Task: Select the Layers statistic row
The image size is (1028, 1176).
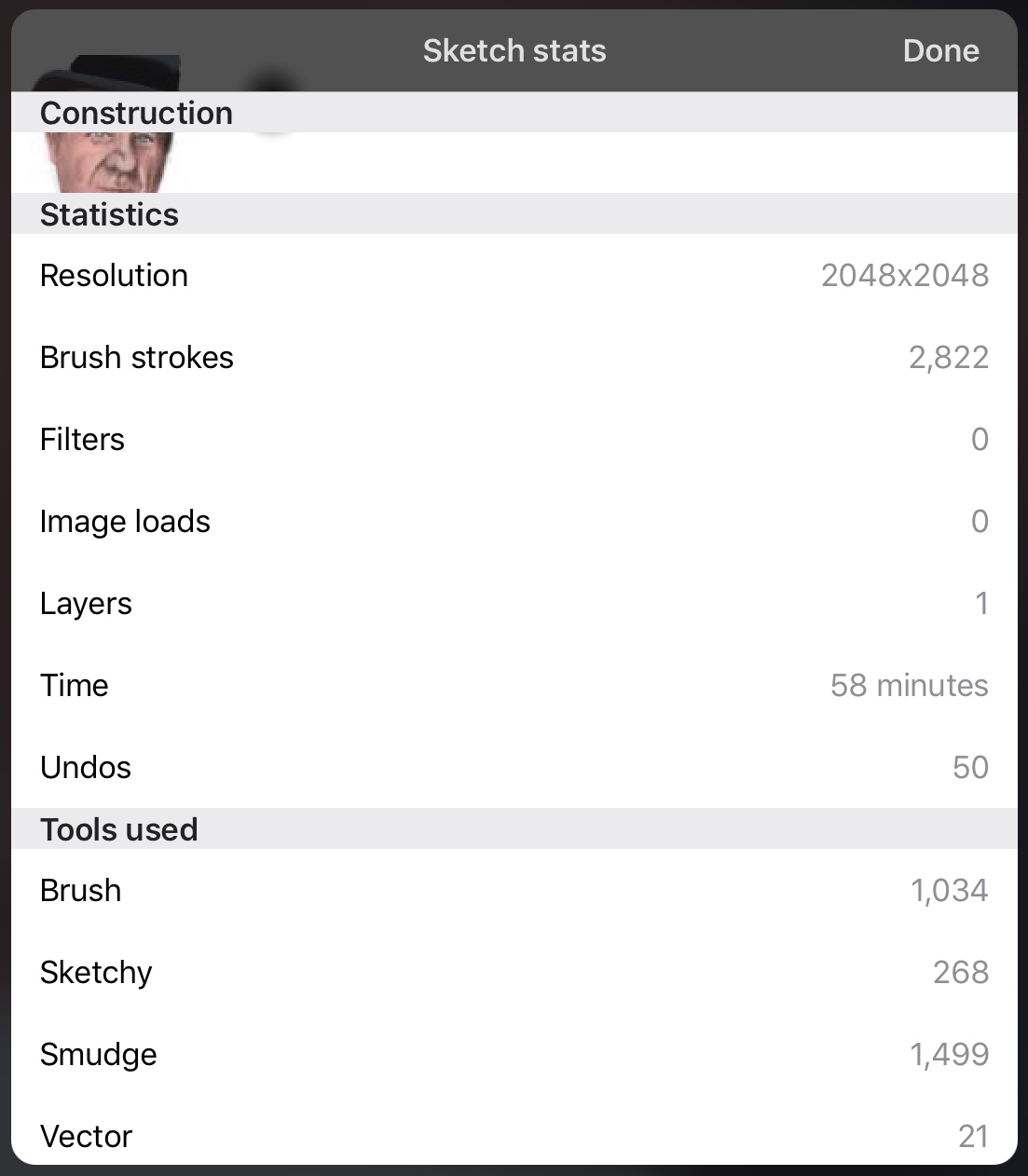Action: [x=514, y=604]
